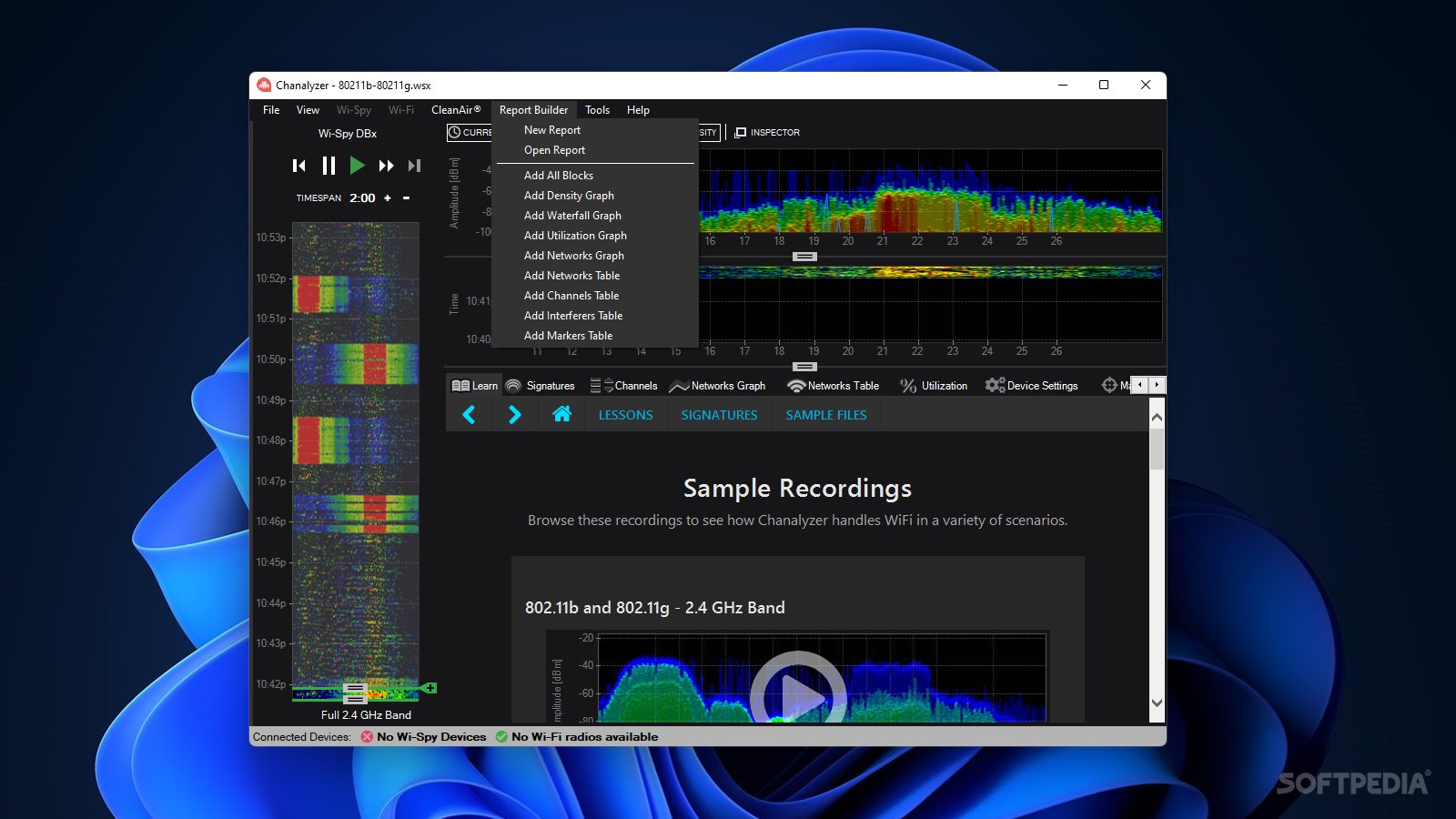The width and height of the screenshot is (1456, 819).
Task: Click the 'Wi-Spy DBx' device label
Action: tap(348, 134)
